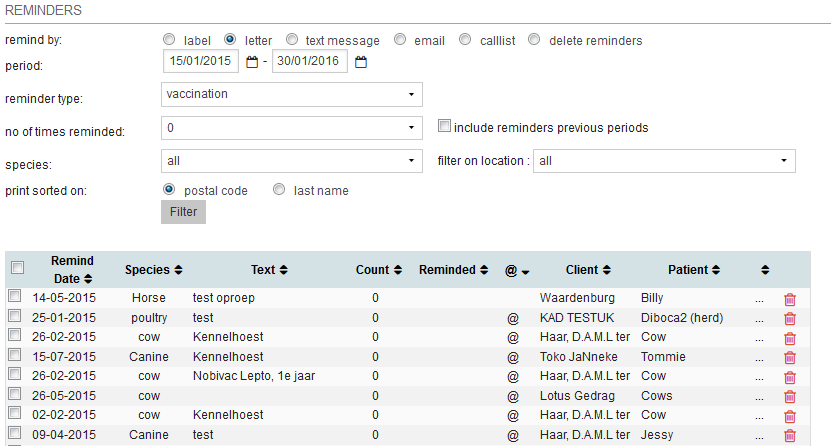Viewport: 831px width, 446px height.
Task: Sort the table by Species header
Action: (153, 270)
